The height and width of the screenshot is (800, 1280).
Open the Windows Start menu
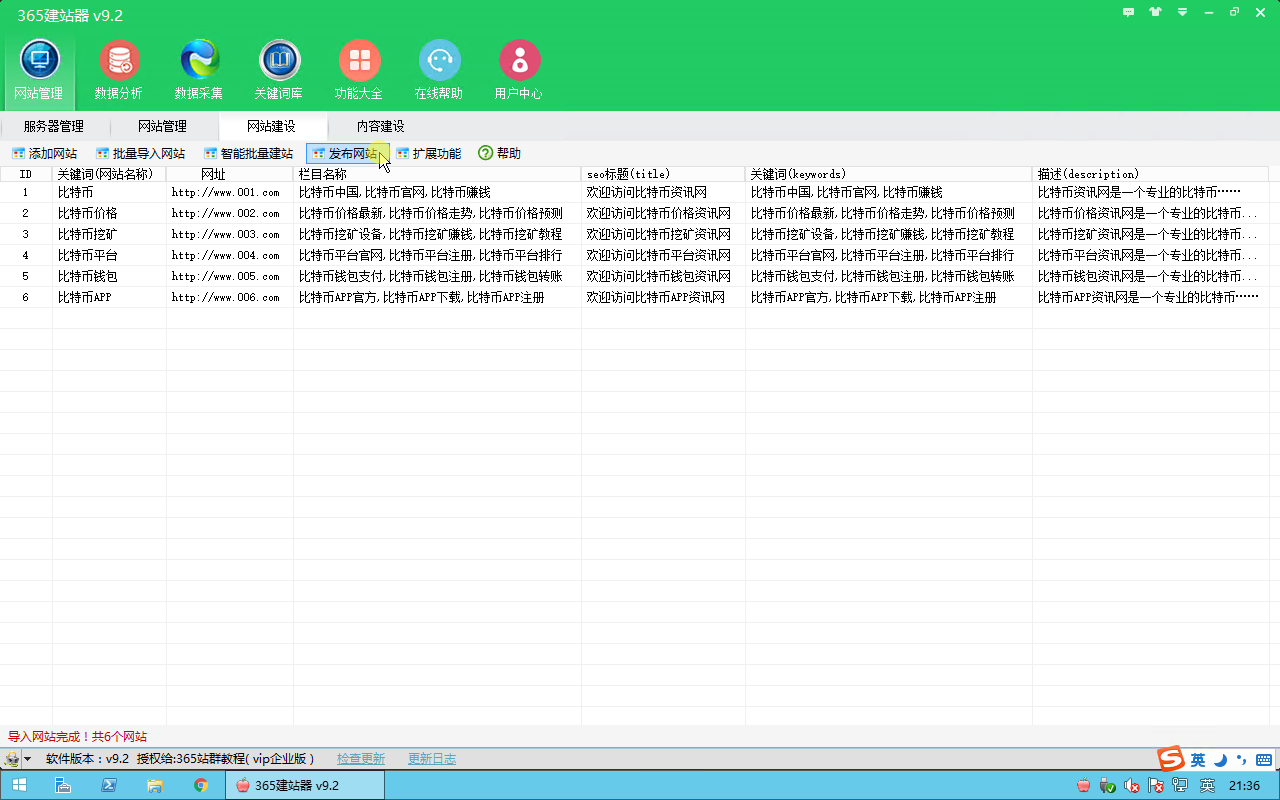pos(19,785)
